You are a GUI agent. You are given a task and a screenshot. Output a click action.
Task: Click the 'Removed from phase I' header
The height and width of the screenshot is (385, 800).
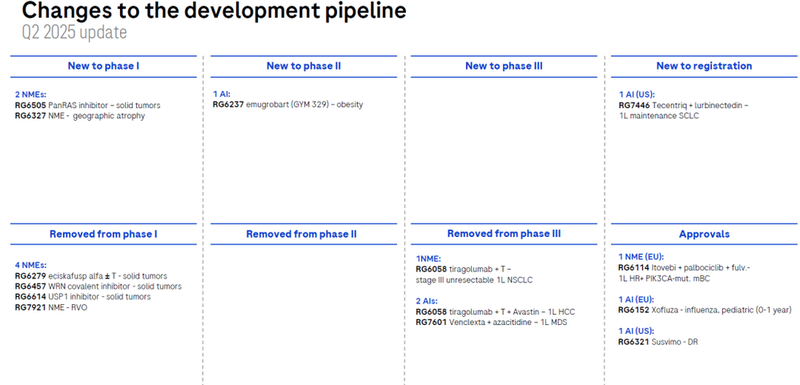click(103, 235)
